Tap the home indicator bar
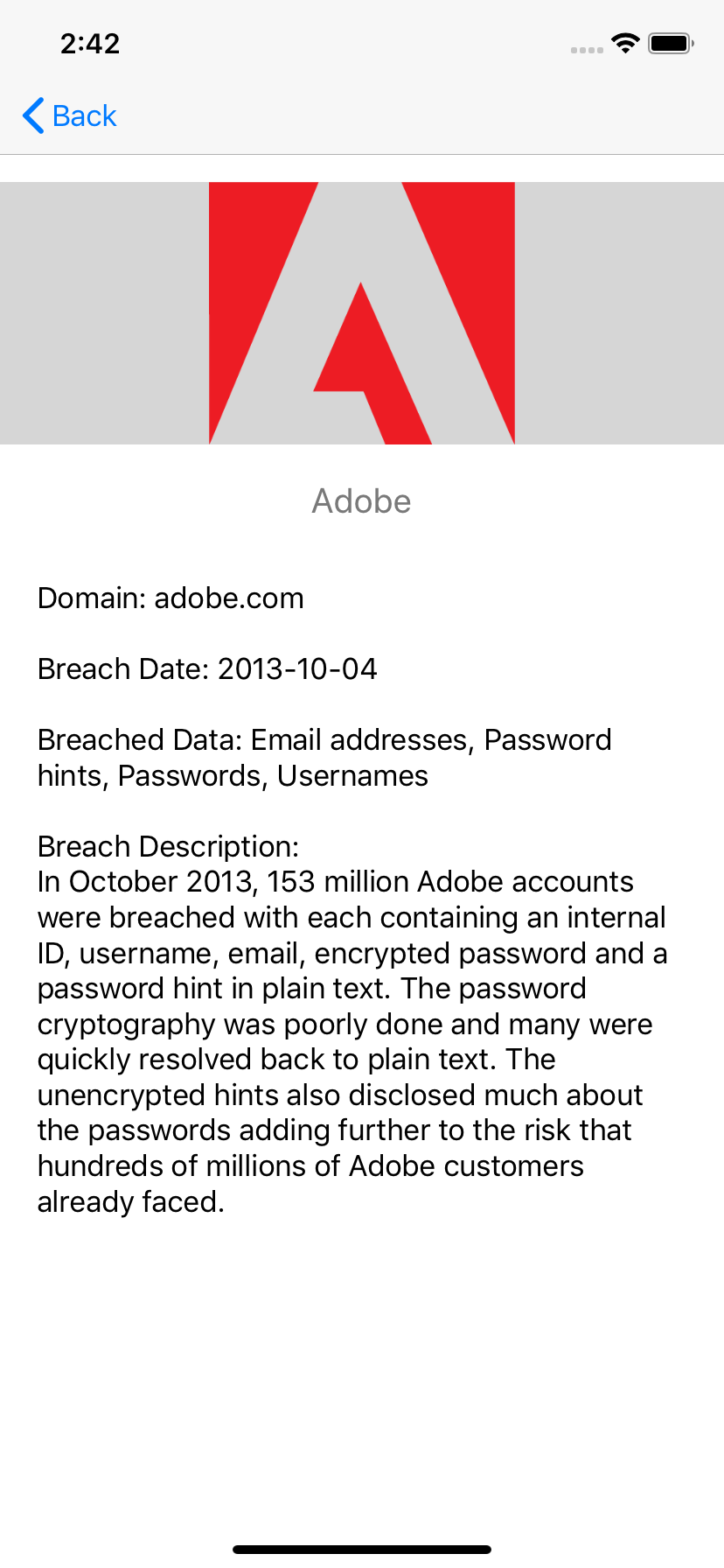Screen dimensions: 724x1568 tap(362, 1550)
